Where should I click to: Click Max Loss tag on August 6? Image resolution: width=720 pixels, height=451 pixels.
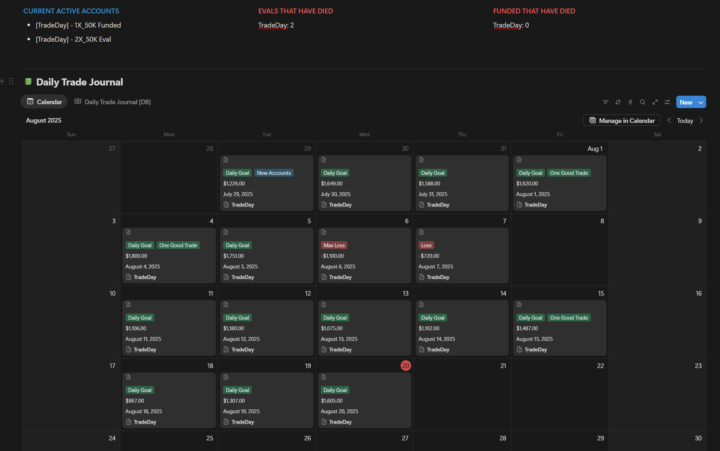334,245
